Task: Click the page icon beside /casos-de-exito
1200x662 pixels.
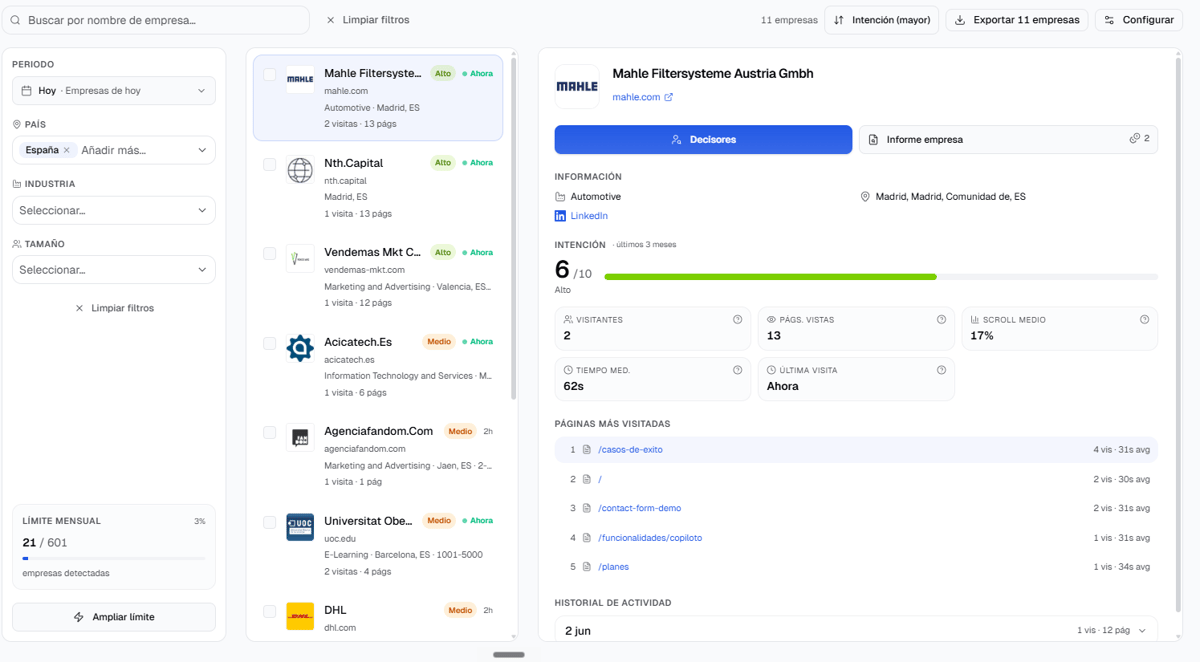Action: click(587, 450)
